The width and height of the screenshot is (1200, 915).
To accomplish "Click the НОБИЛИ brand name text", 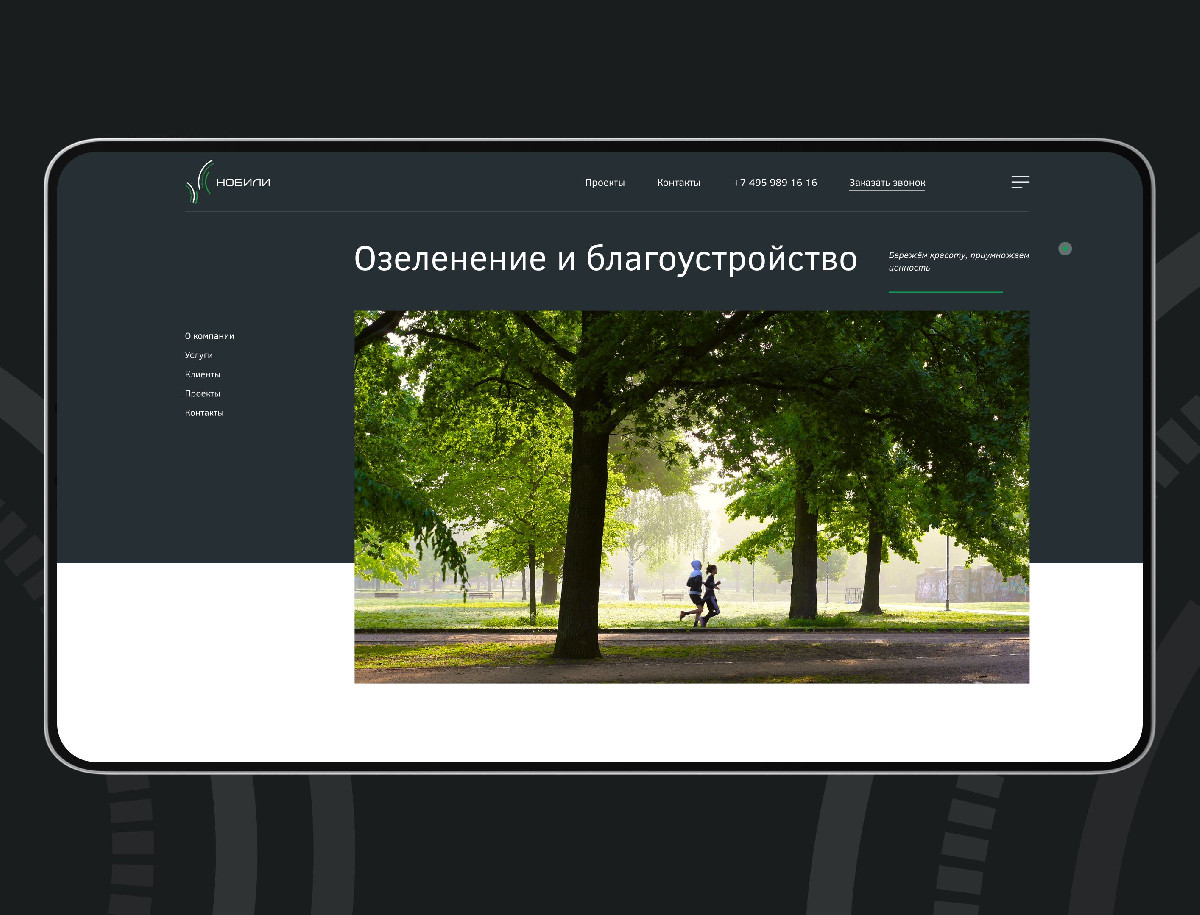I will pos(243,182).
